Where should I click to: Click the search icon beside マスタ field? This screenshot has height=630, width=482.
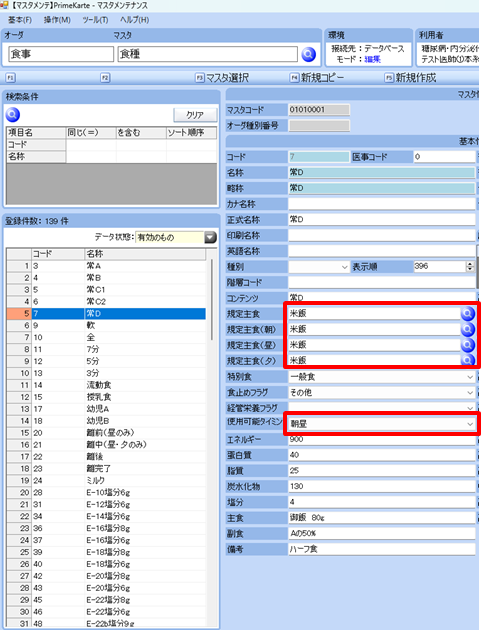pyautogui.click(x=308, y=54)
